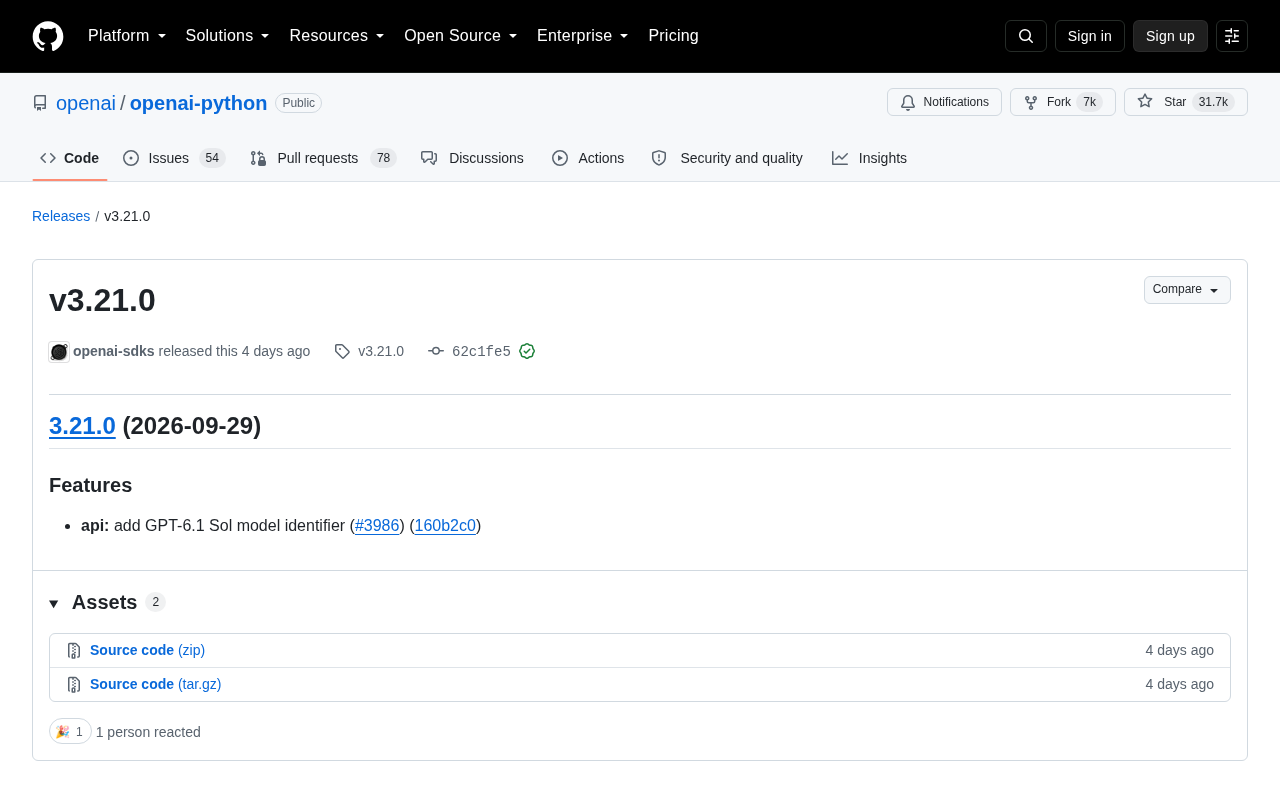Image resolution: width=1280 pixels, height=800 pixels.
Task: Go to the Pricing page
Action: 673,36
